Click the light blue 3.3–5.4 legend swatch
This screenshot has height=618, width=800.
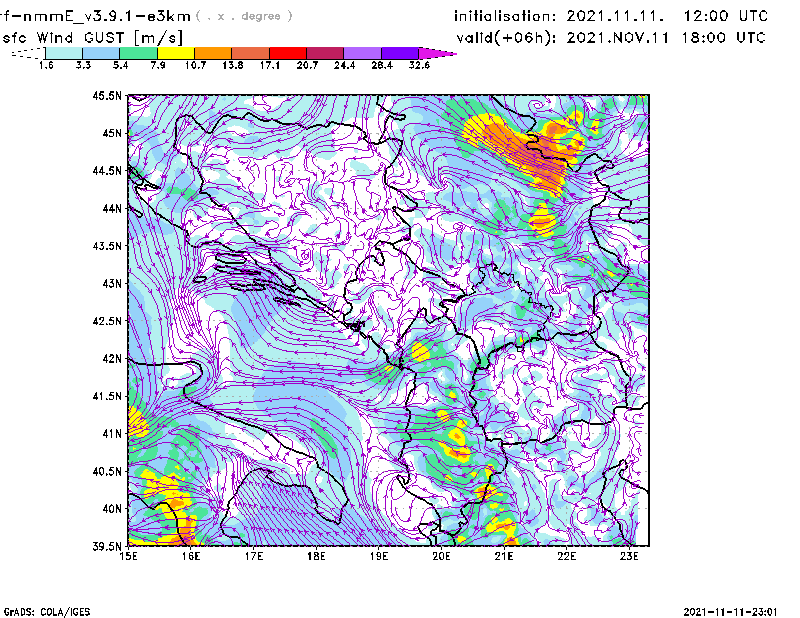click(101, 53)
